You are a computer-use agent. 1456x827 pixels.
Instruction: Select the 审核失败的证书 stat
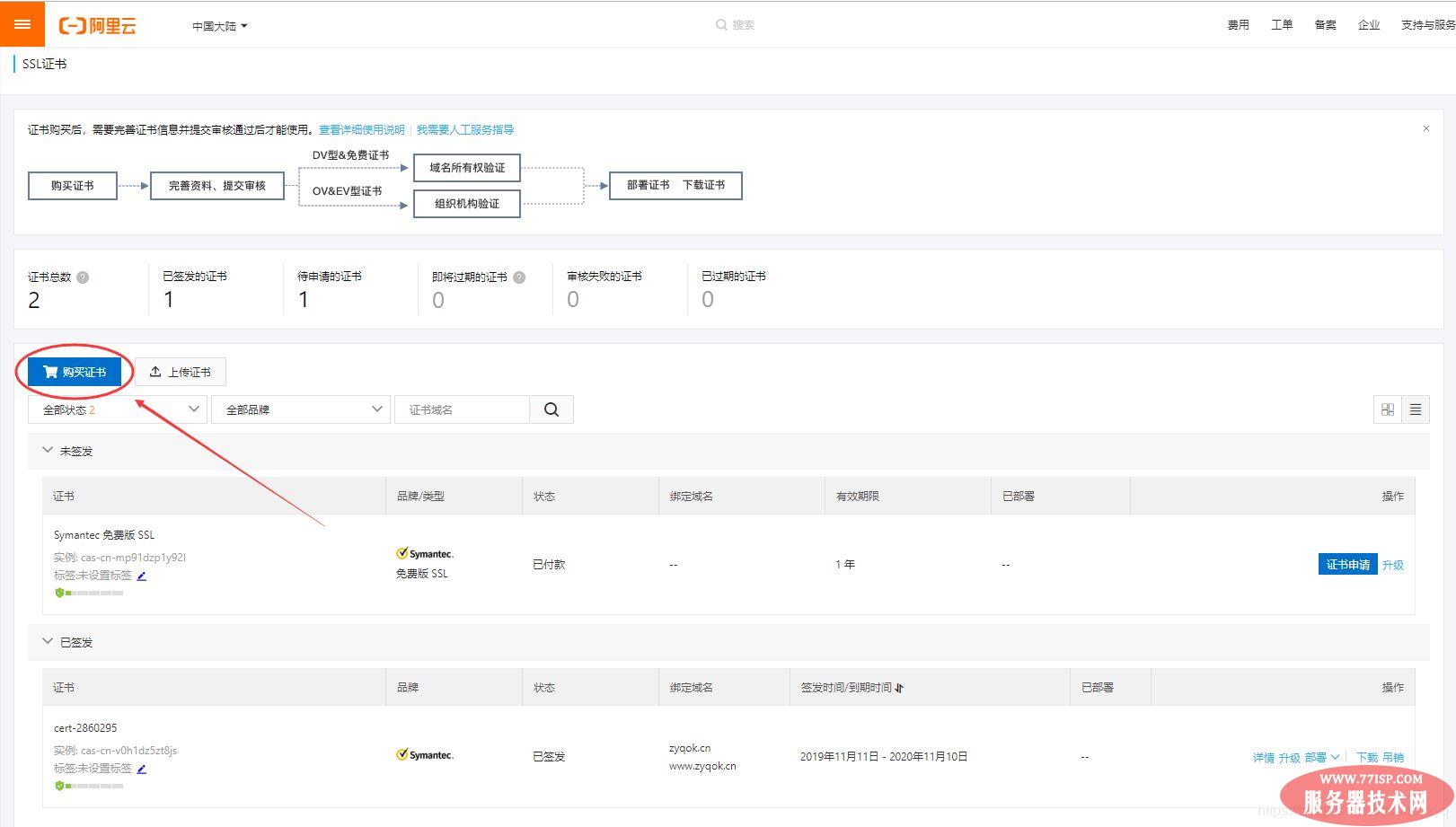(604, 289)
